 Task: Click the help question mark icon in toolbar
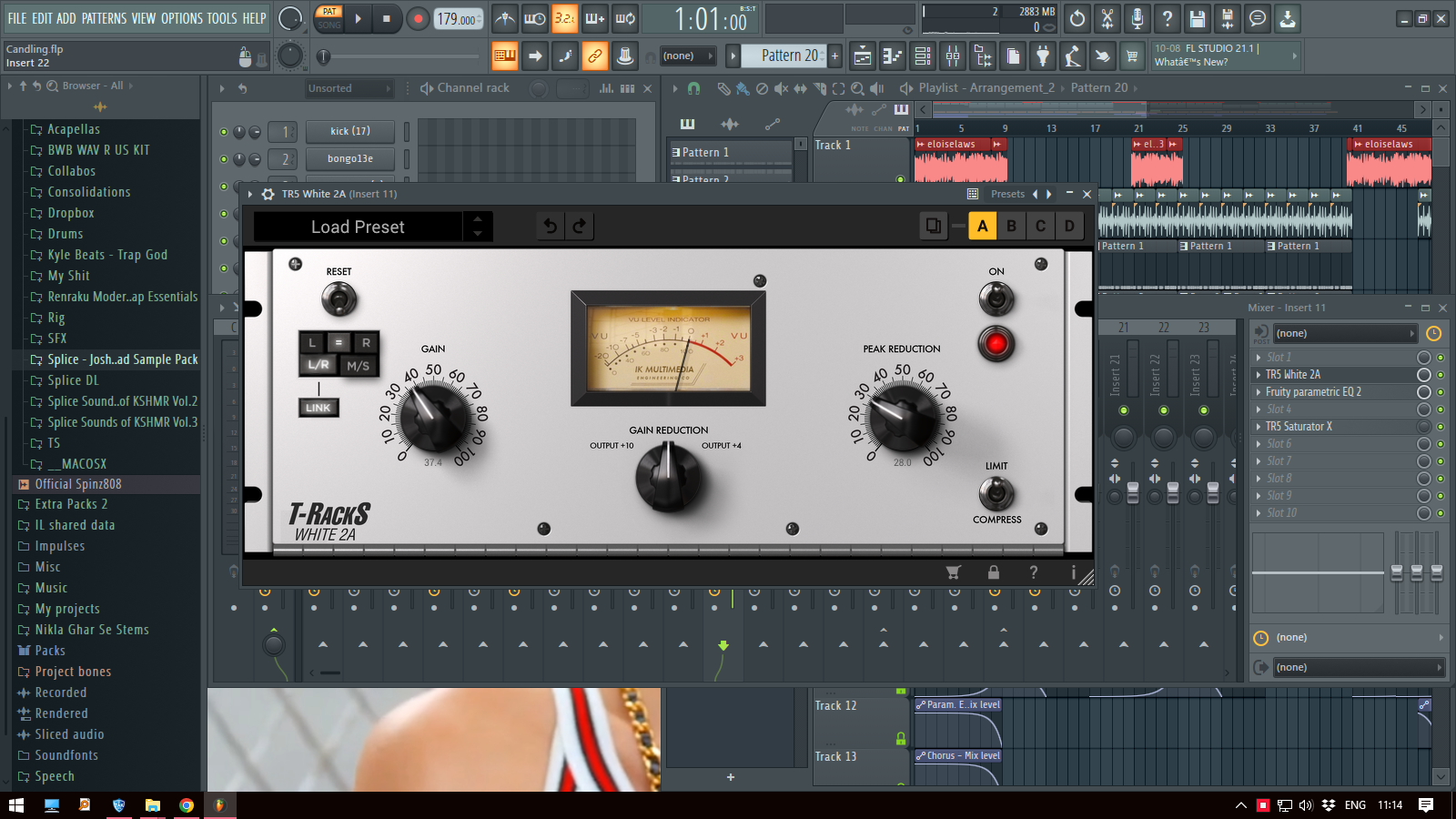1167,18
